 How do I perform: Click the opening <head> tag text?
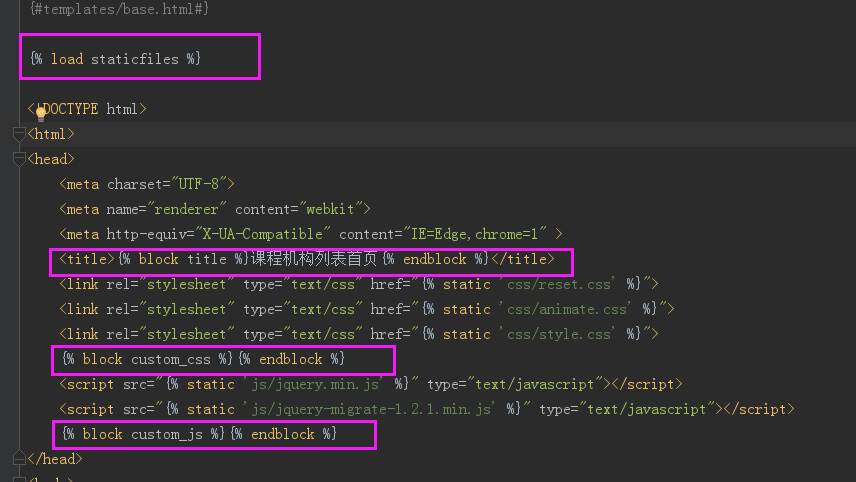coord(51,159)
